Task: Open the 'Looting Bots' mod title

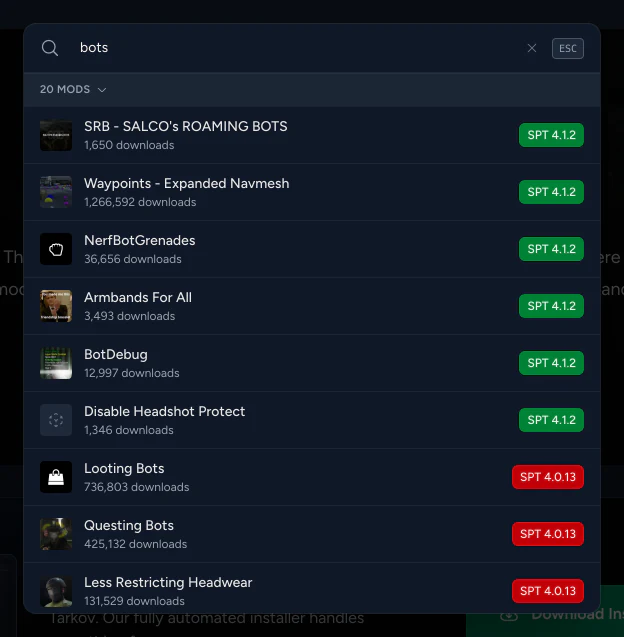Action: (x=124, y=468)
